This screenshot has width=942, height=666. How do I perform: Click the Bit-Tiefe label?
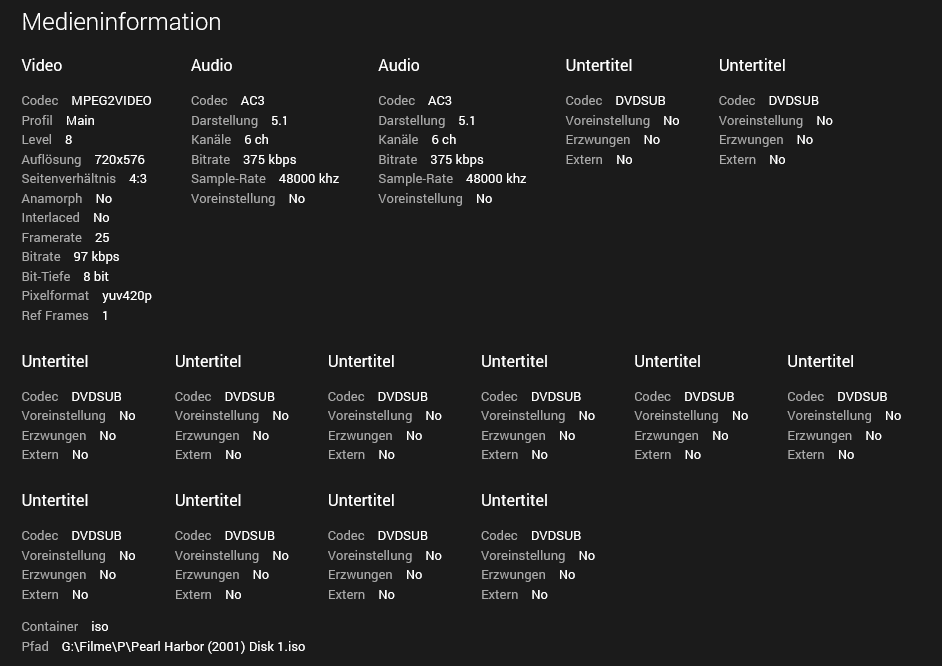click(x=46, y=277)
